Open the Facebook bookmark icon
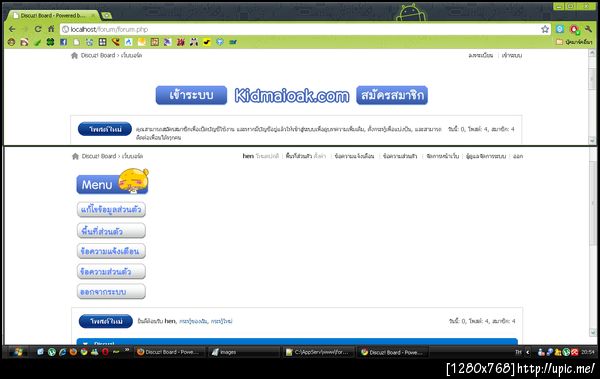This screenshot has height=379, width=600. (64, 42)
